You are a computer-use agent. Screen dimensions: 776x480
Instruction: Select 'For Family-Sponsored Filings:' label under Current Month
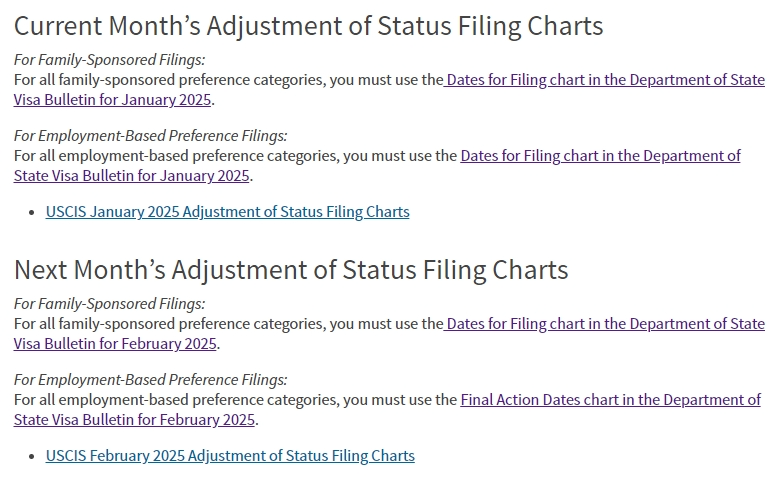tap(109, 60)
